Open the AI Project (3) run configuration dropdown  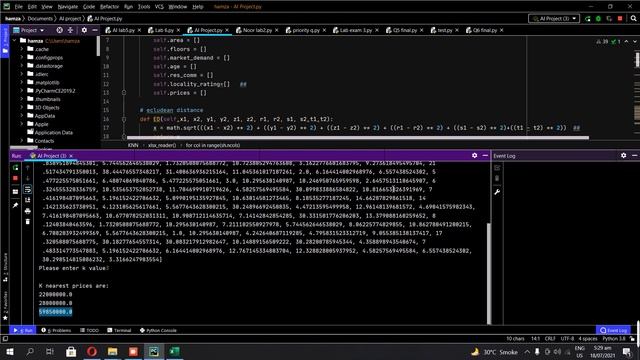click(x=554, y=19)
